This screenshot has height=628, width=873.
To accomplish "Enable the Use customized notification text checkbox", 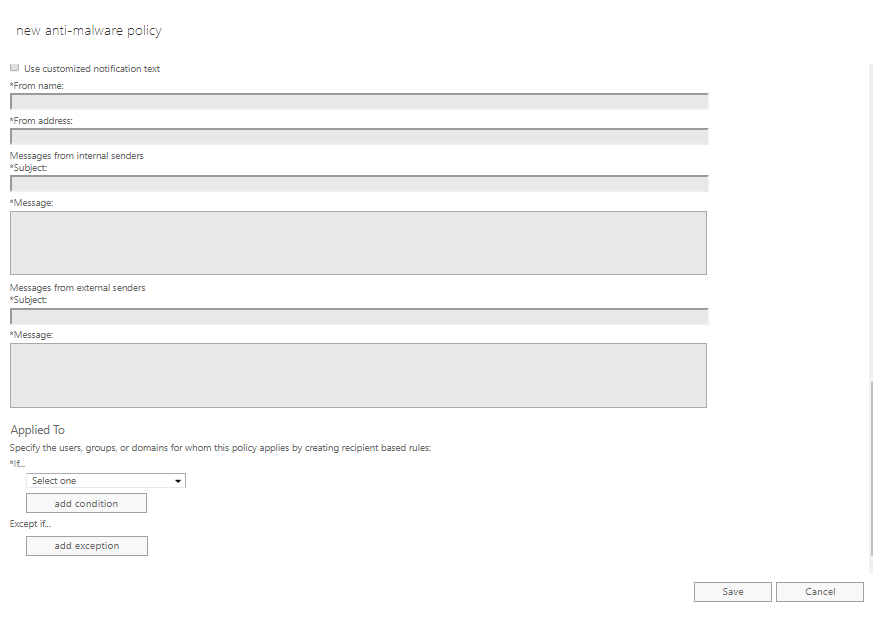I will pos(14,68).
